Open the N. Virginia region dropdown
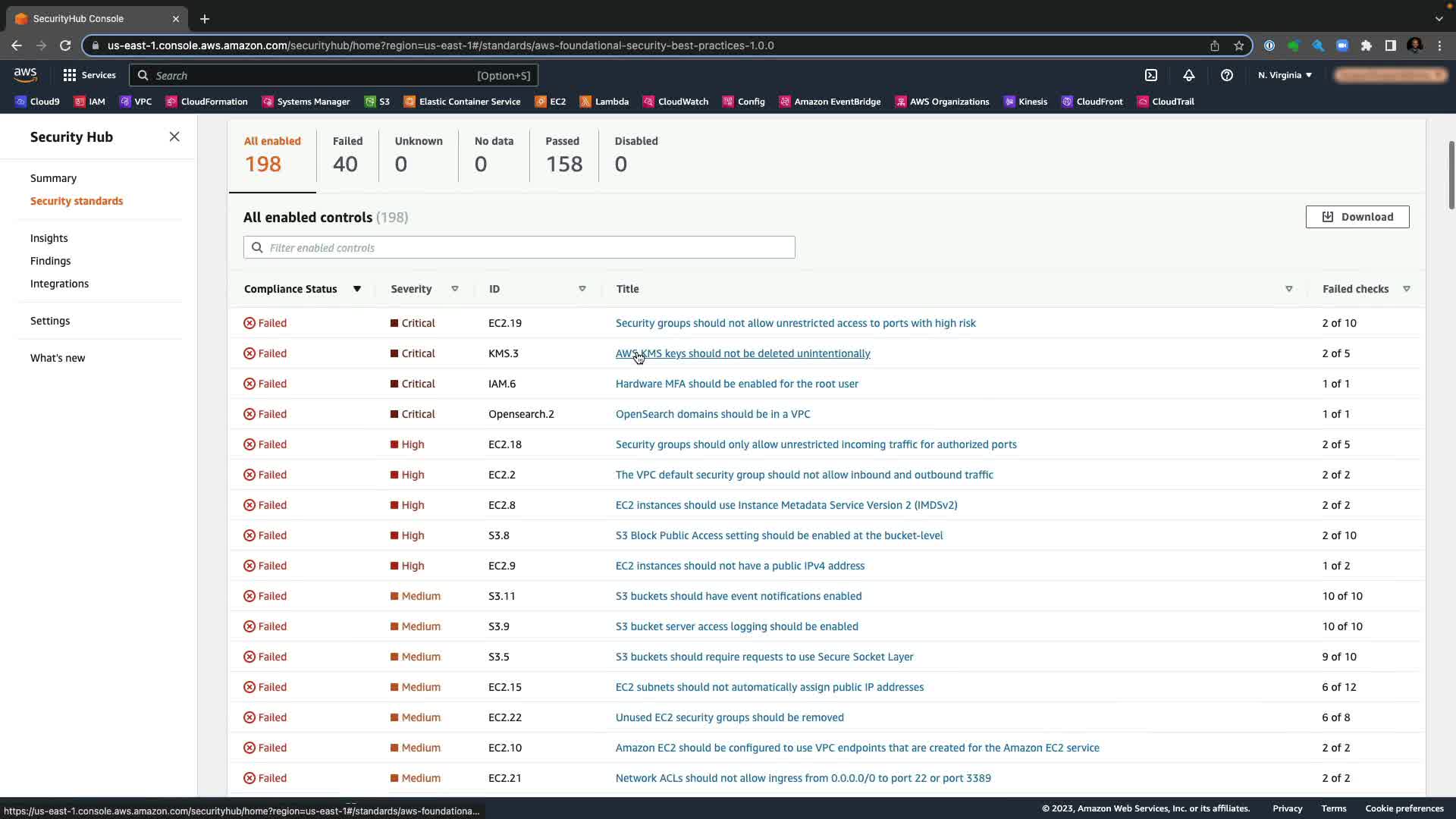Screen dimensions: 1456x819 [x=1284, y=75]
